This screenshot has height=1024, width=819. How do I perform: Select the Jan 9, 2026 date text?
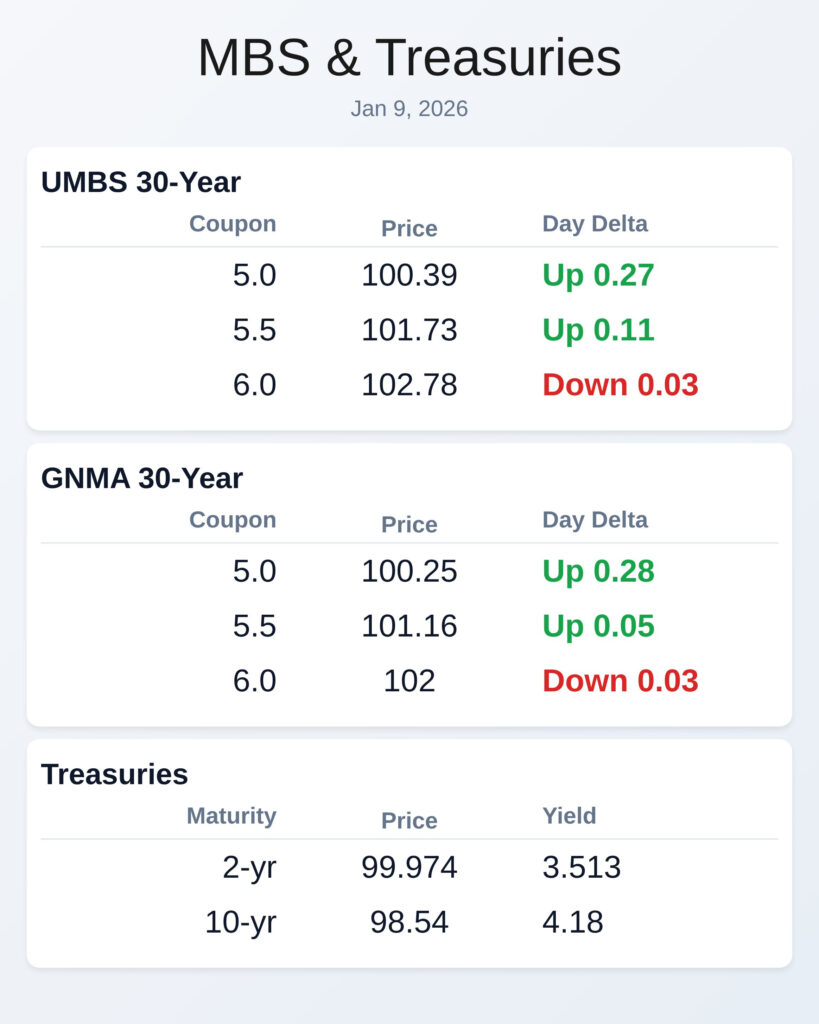tap(409, 109)
